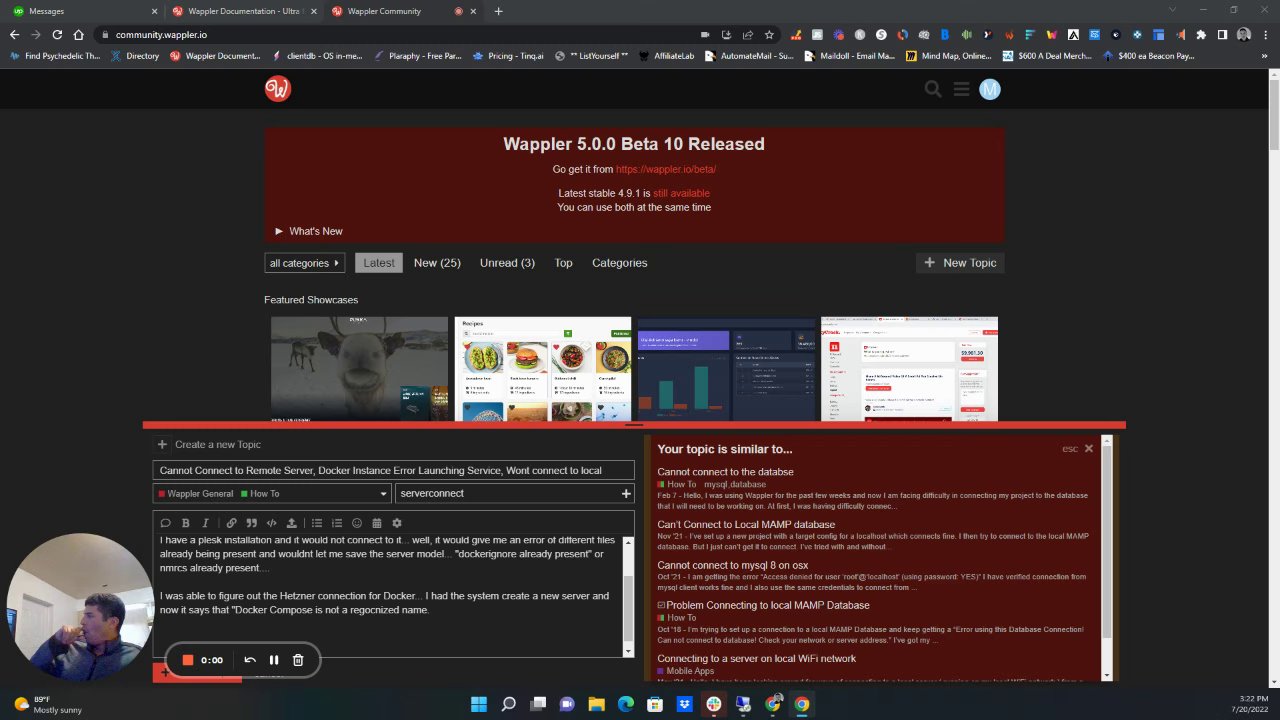Select the Latest tab

point(379,263)
